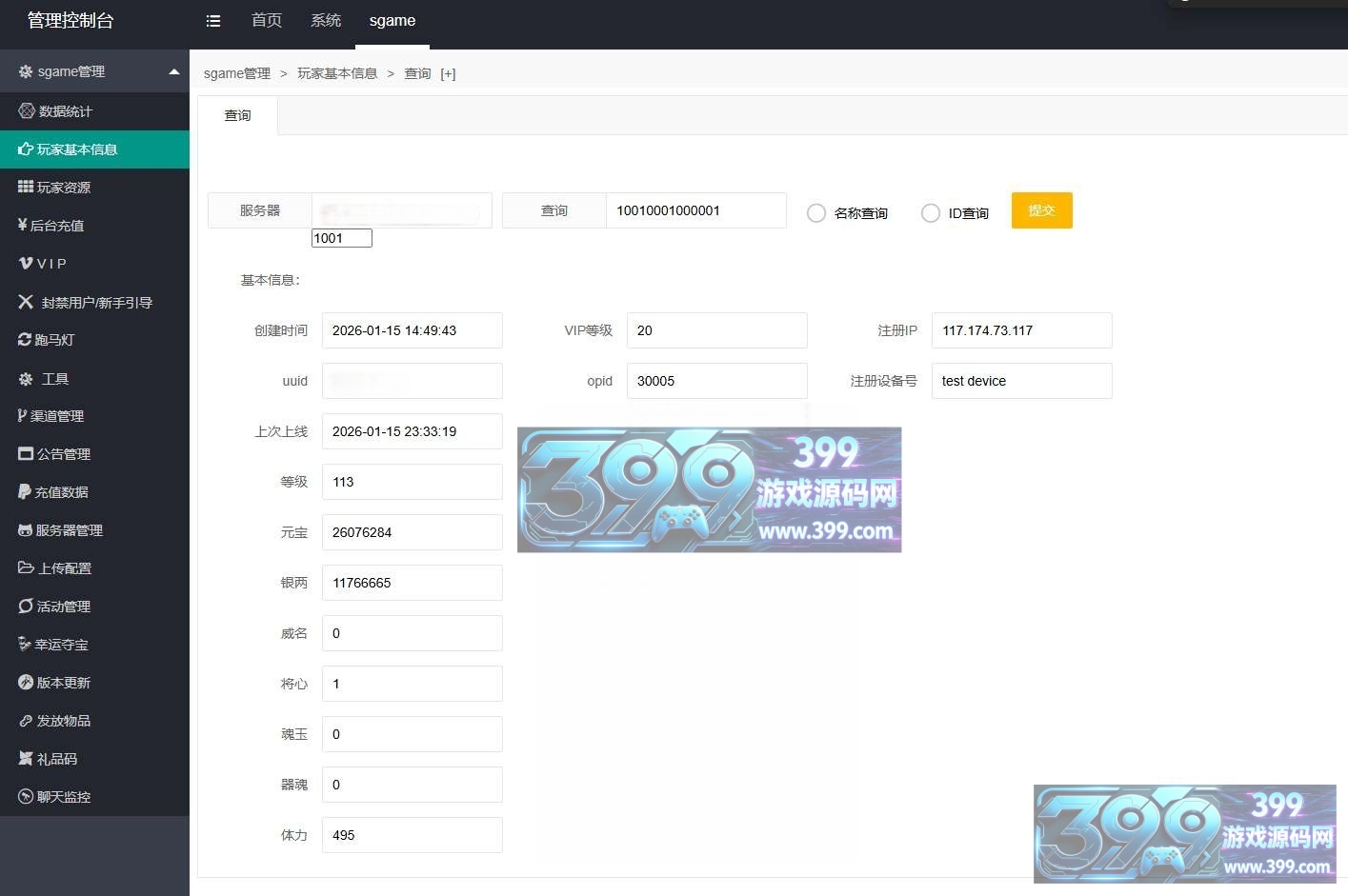Image resolution: width=1348 pixels, height=896 pixels.
Task: Click the 银两 field showing 11766665
Action: click(412, 583)
